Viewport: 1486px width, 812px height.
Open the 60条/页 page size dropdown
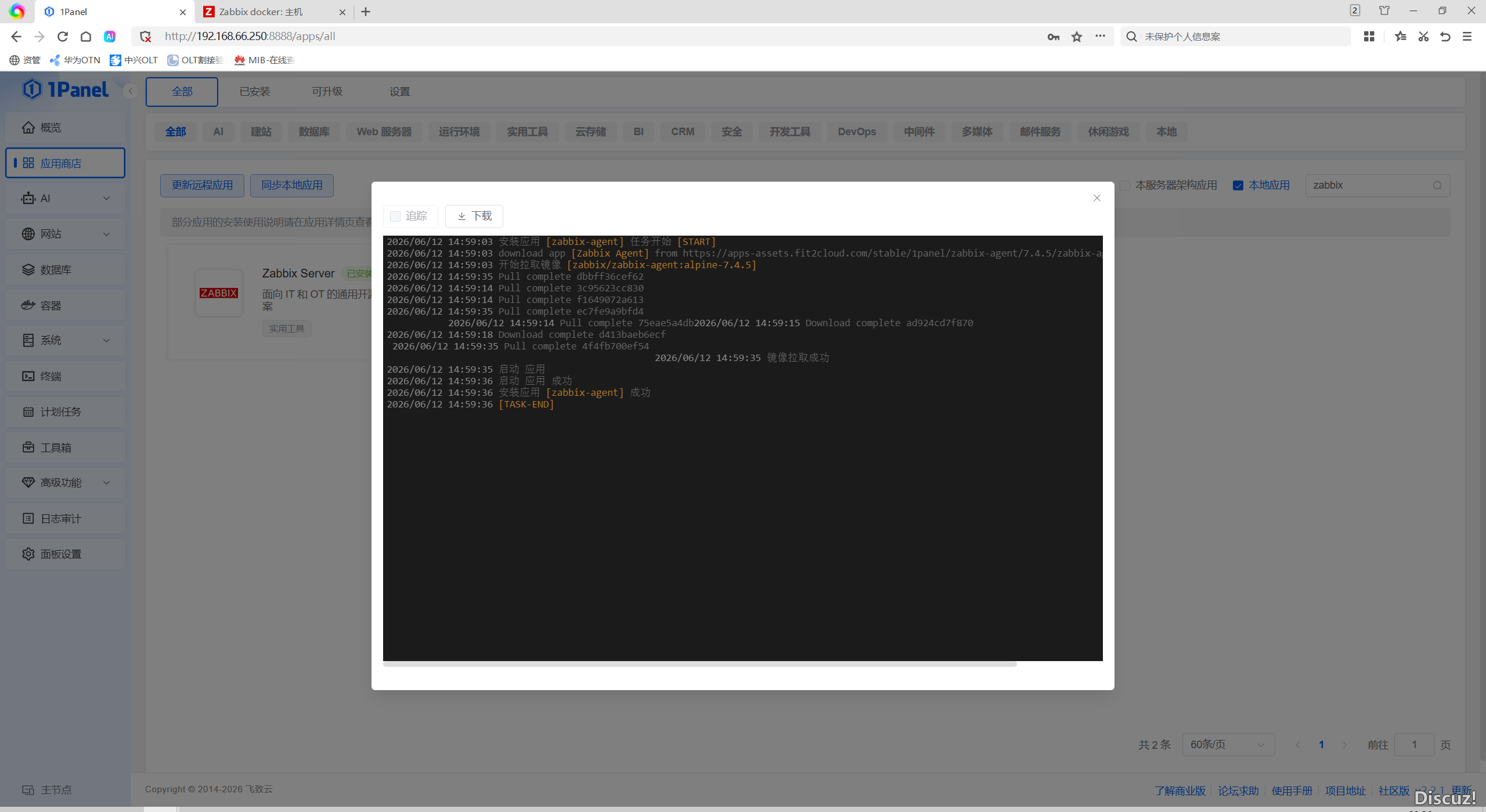coord(1228,744)
